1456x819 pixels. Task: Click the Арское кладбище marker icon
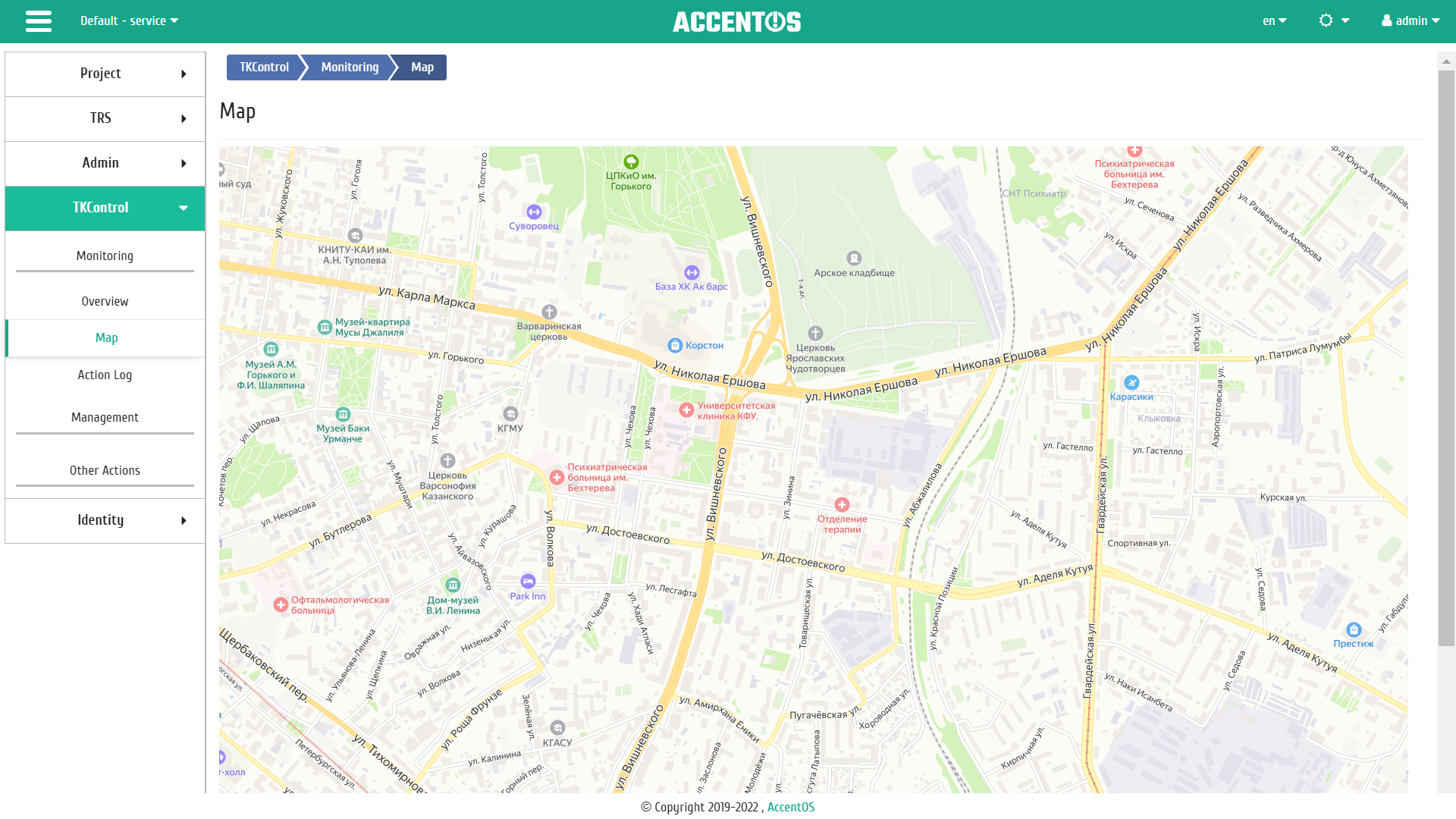click(855, 258)
